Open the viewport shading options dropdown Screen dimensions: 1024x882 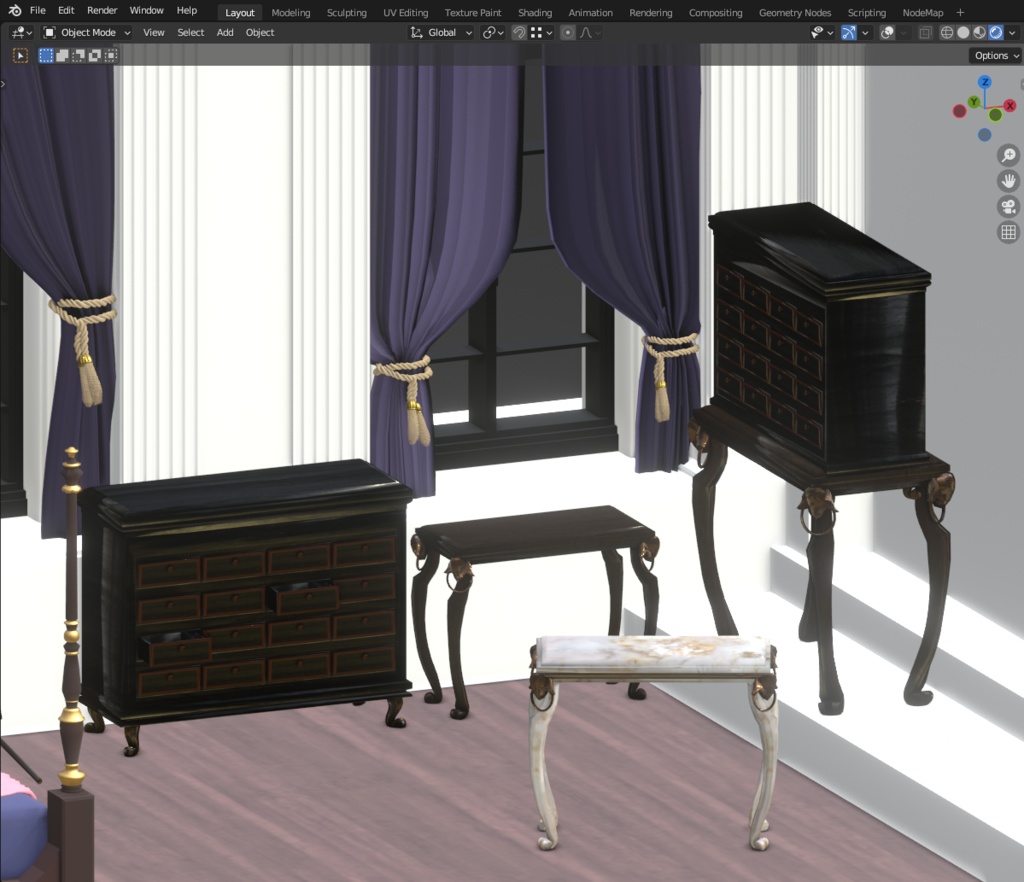(1012, 33)
